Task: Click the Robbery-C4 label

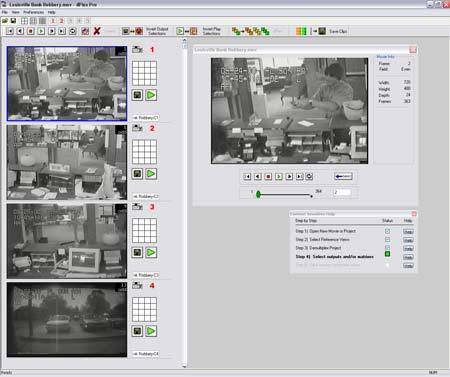Action: pyautogui.click(x=146, y=354)
